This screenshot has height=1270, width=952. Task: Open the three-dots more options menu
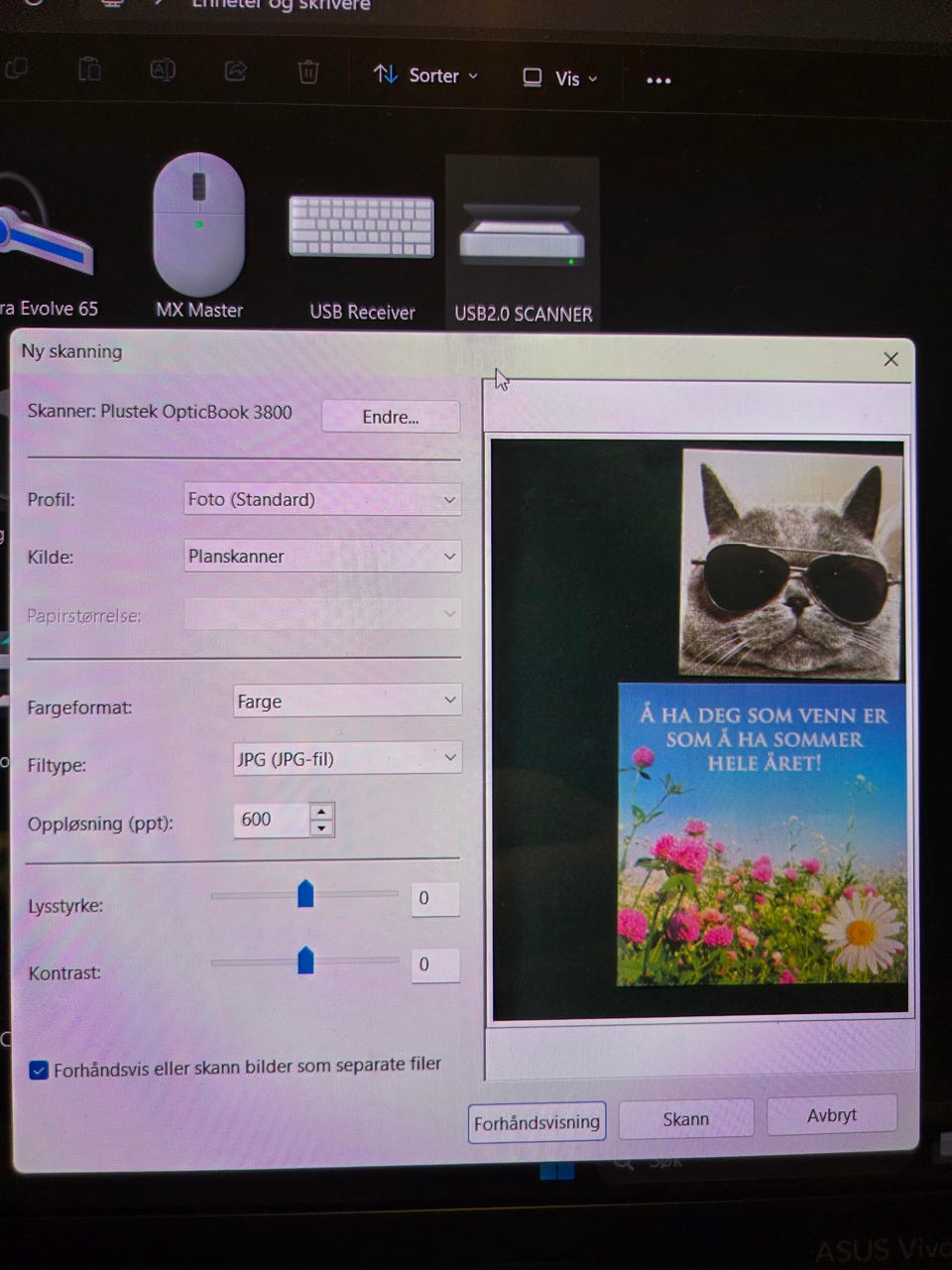click(x=658, y=80)
